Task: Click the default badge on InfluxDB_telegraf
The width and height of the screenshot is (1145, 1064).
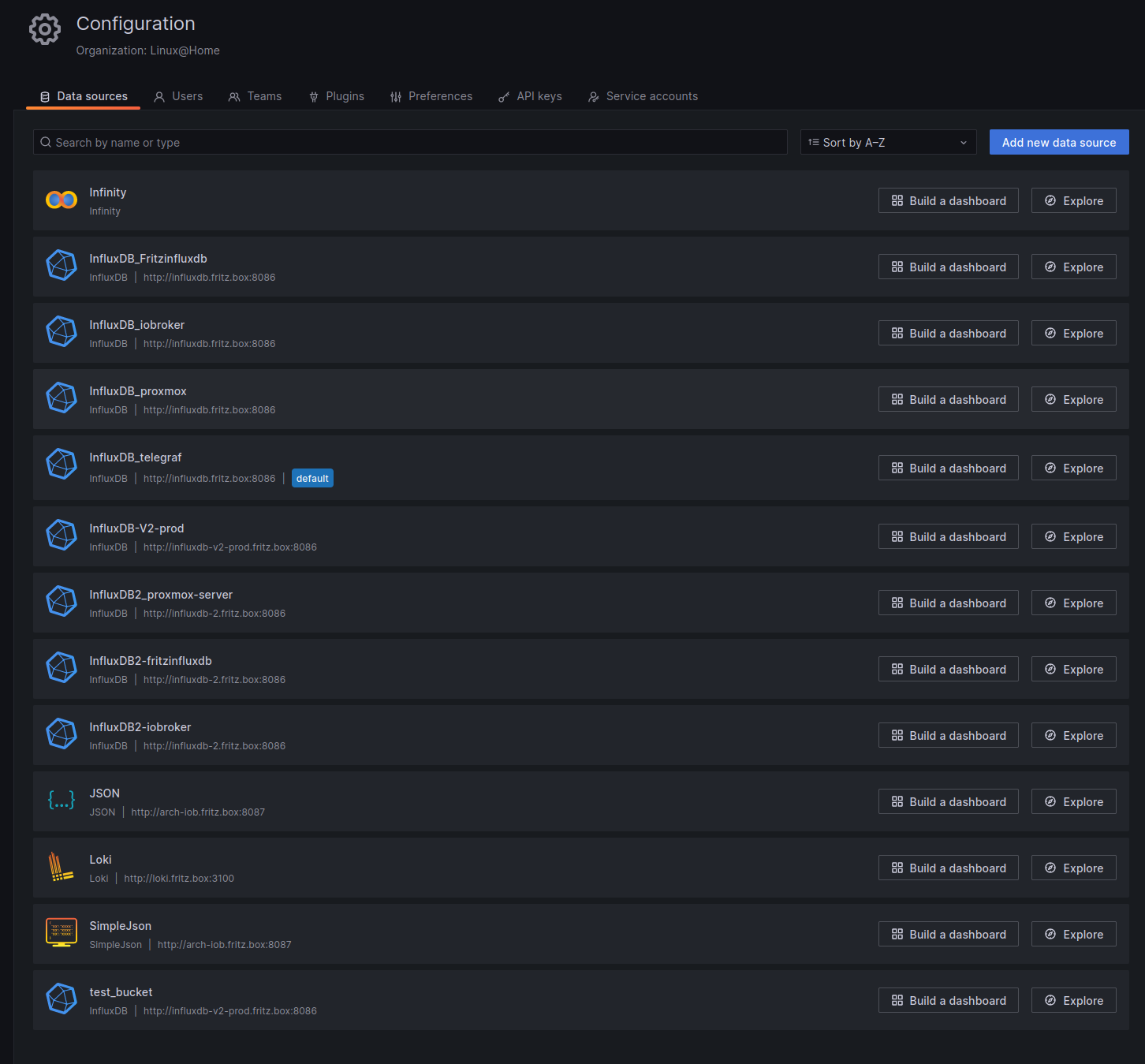Action: (x=312, y=478)
